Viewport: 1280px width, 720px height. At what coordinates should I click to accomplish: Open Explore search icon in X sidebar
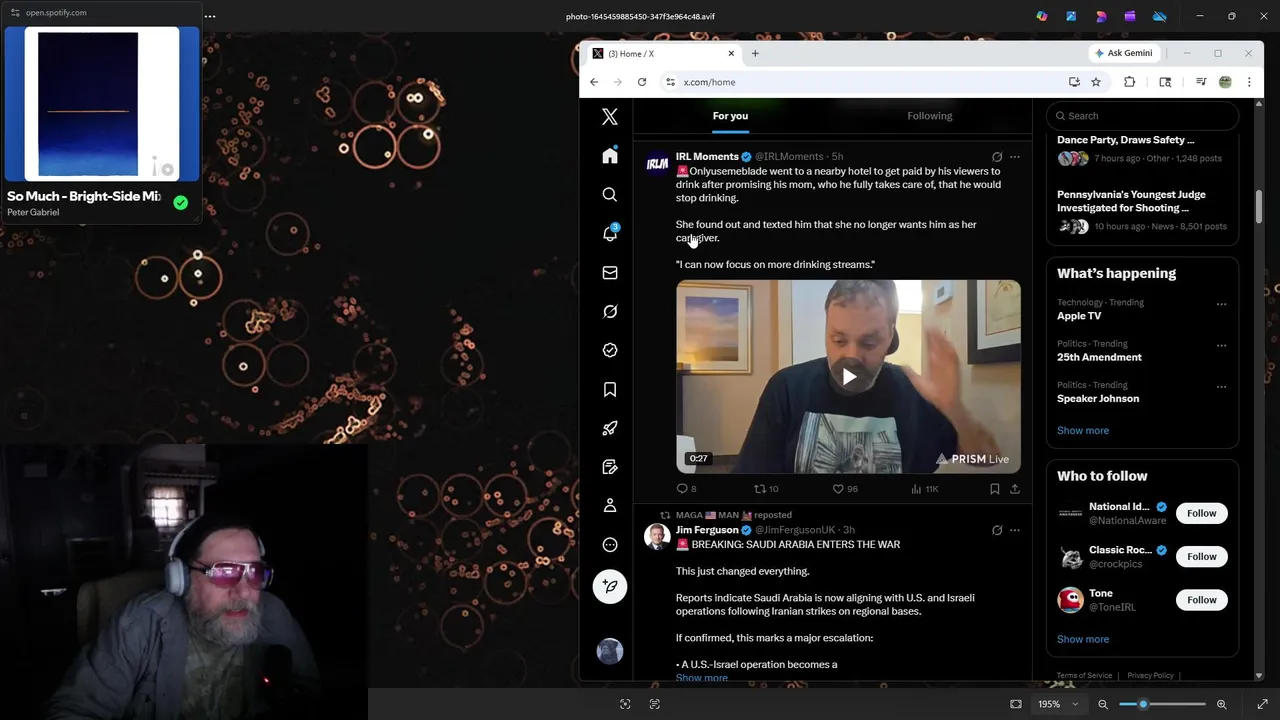[x=610, y=195]
